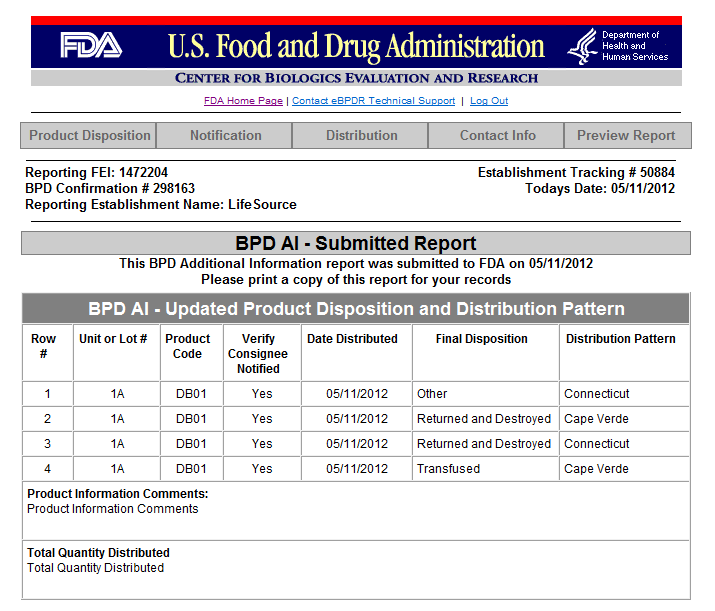Screen dimensions: 715x611
Task: Click the Health and Human Services eagle logo
Action: pyautogui.click(x=582, y=46)
